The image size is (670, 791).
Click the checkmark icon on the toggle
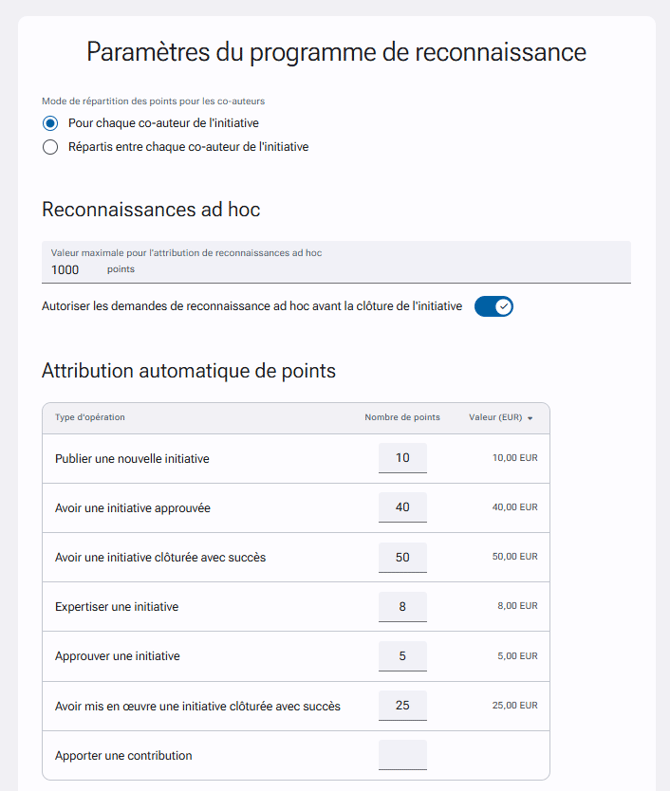503,307
